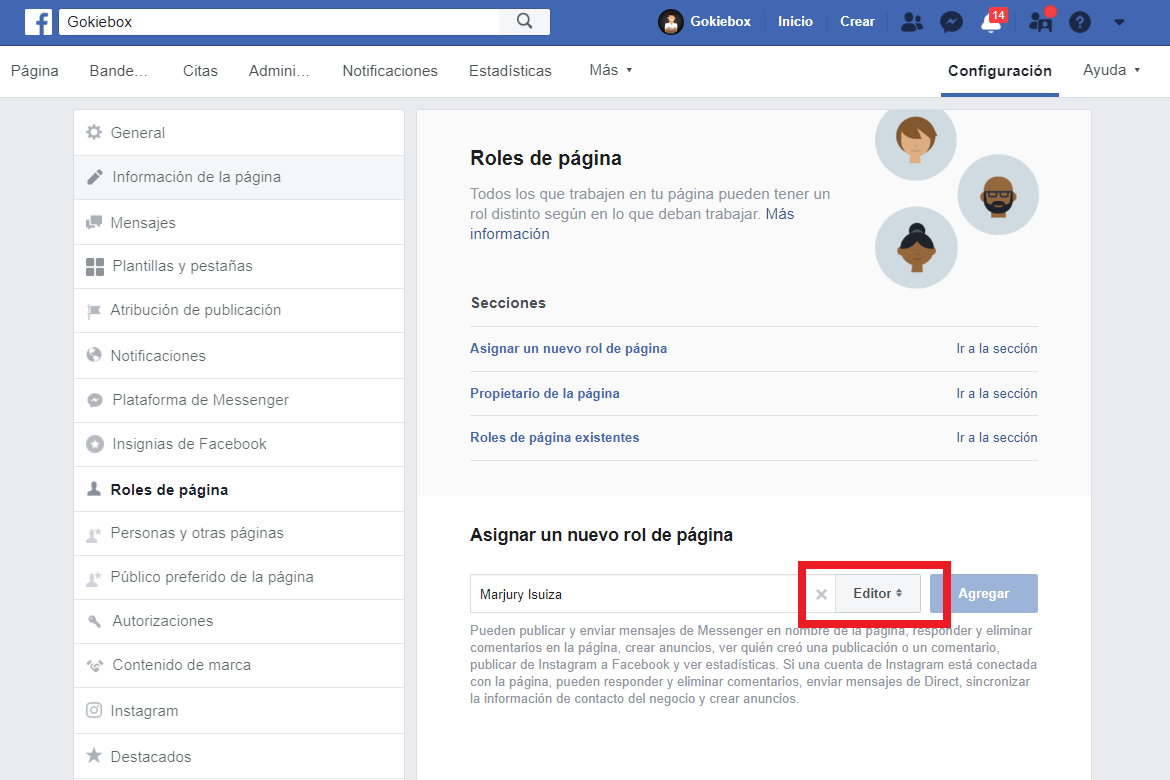This screenshot has height=780, width=1170.
Task: Go to Facebook home via logo
Action: coord(39,22)
